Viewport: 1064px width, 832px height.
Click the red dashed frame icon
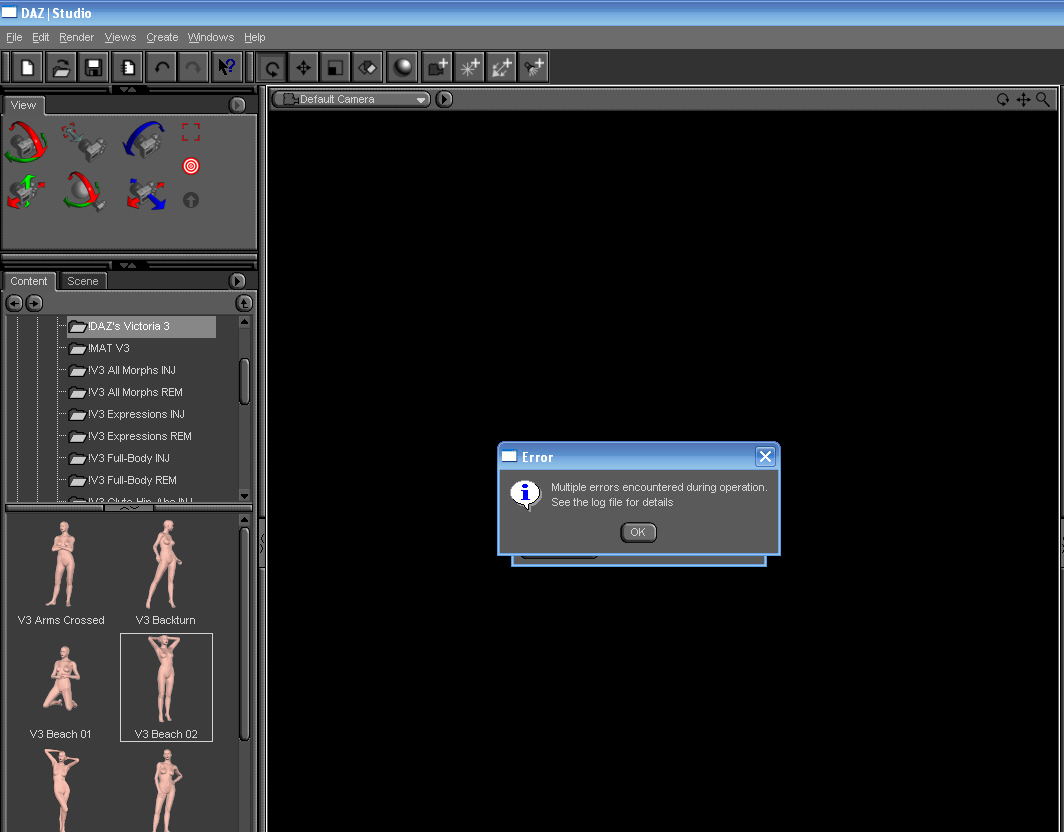coord(191,132)
